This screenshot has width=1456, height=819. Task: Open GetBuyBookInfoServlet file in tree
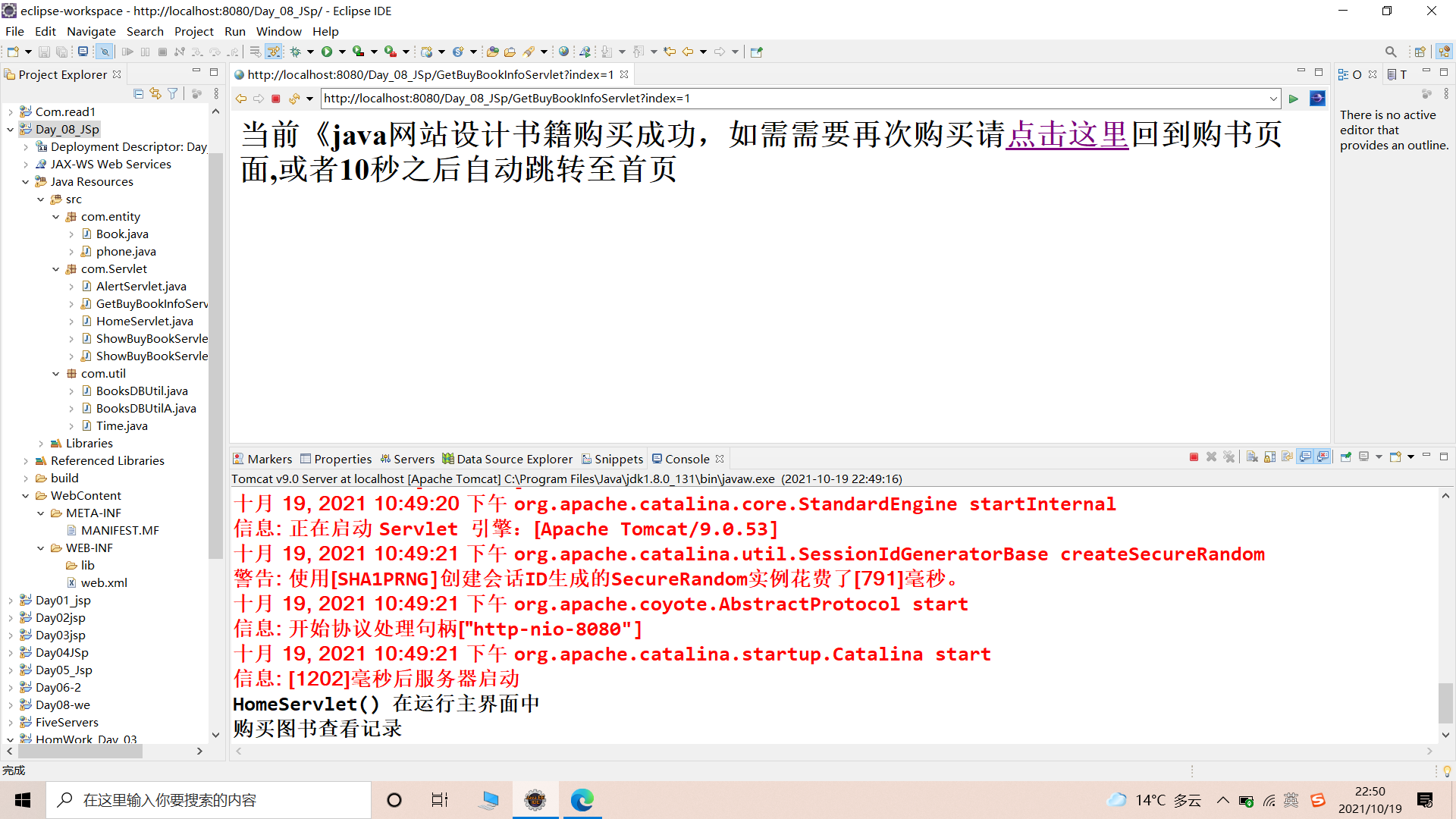[x=151, y=303]
